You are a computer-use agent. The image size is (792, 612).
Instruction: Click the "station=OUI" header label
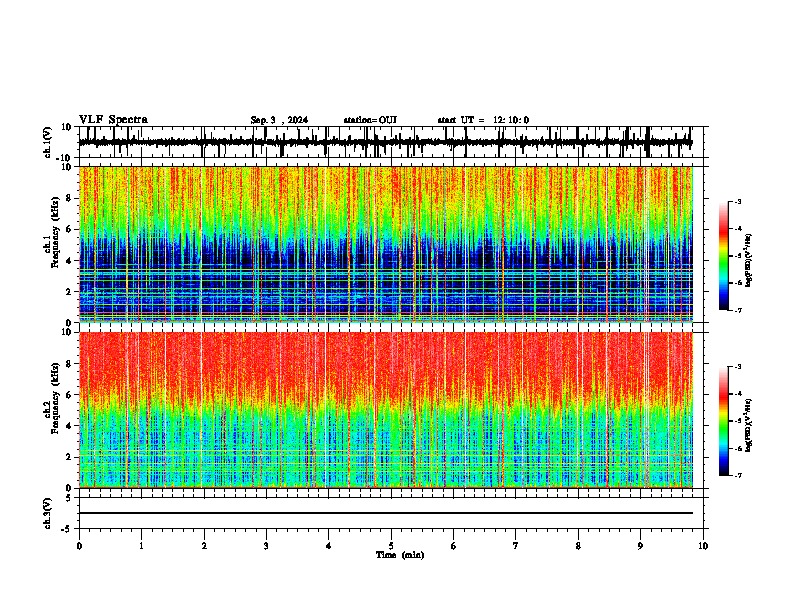[x=370, y=120]
